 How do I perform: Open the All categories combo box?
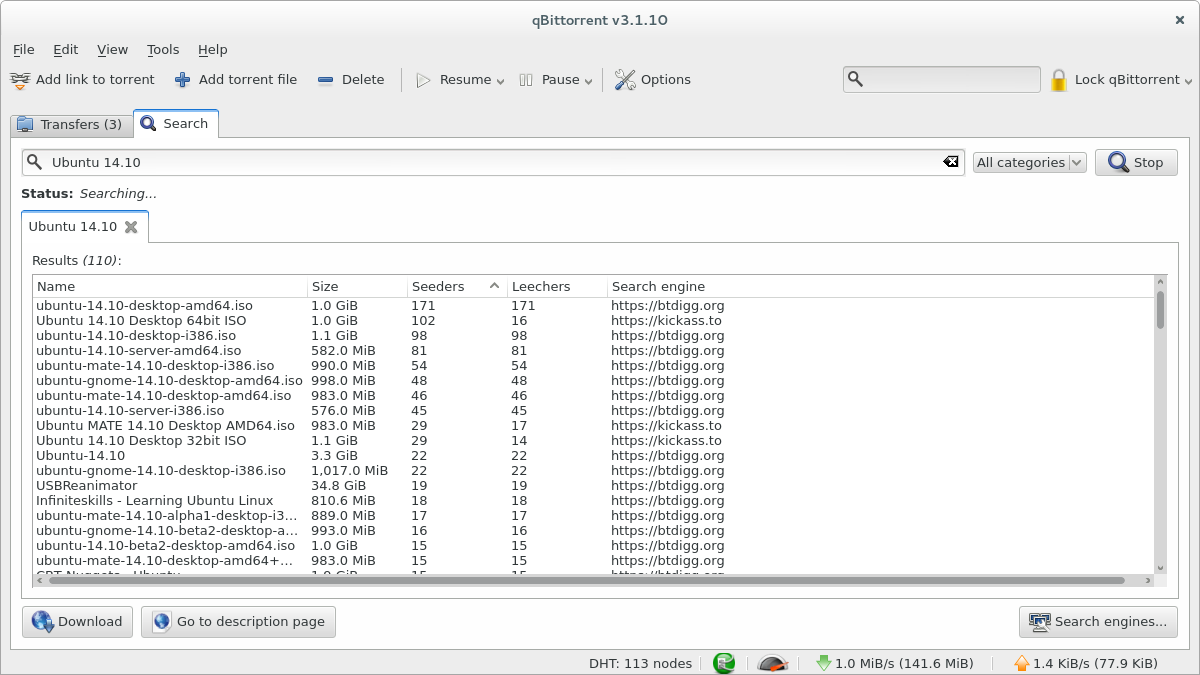pos(1029,162)
